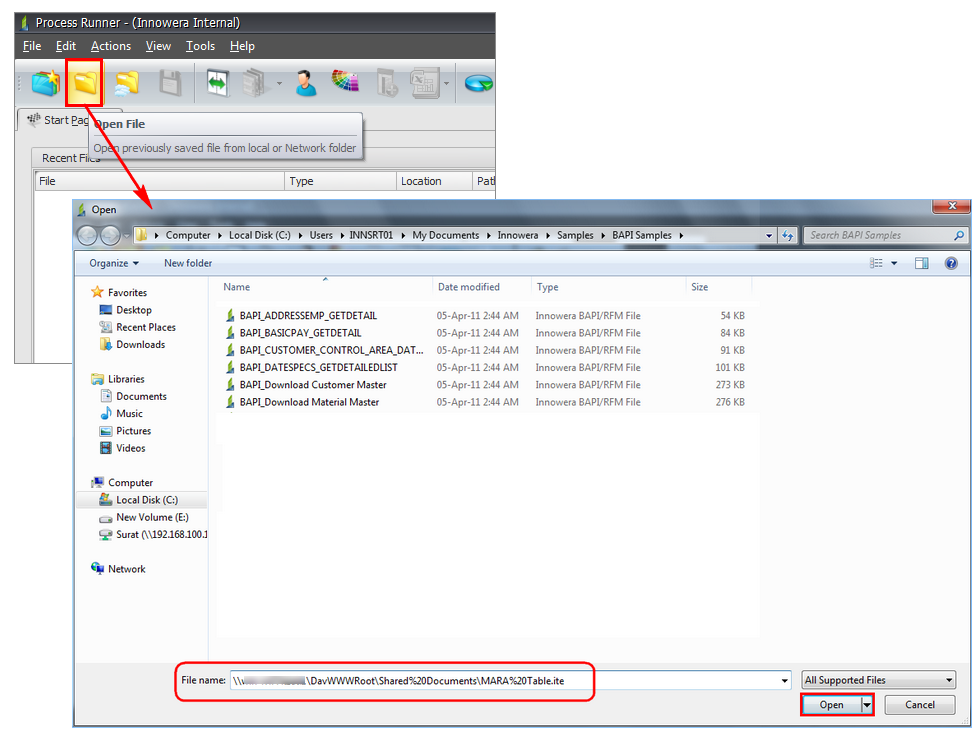Click the user profile person icon

(x=306, y=83)
